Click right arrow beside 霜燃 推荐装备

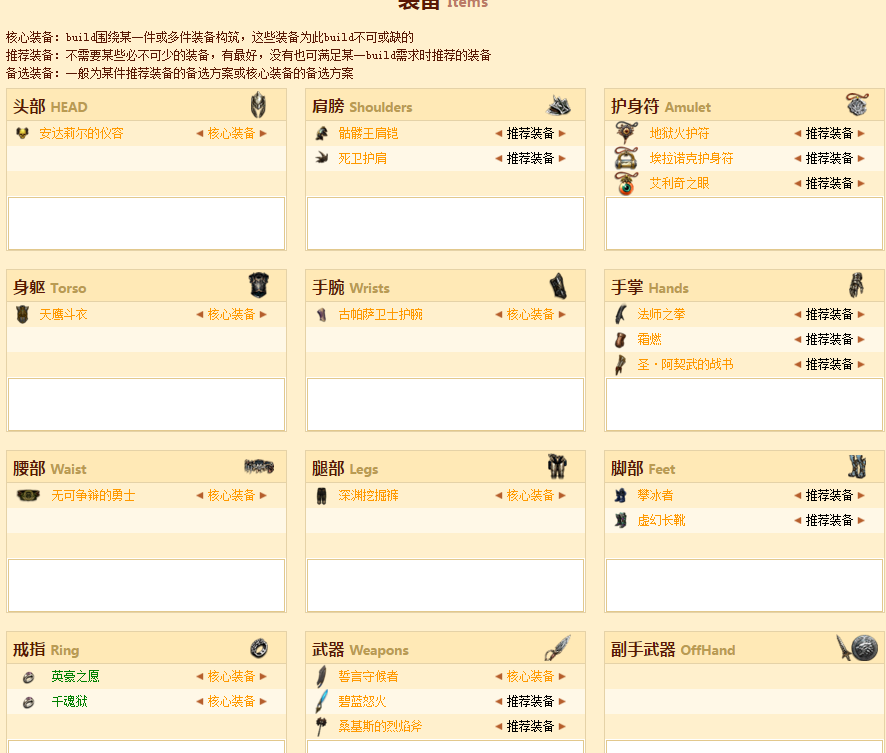[x=861, y=339]
